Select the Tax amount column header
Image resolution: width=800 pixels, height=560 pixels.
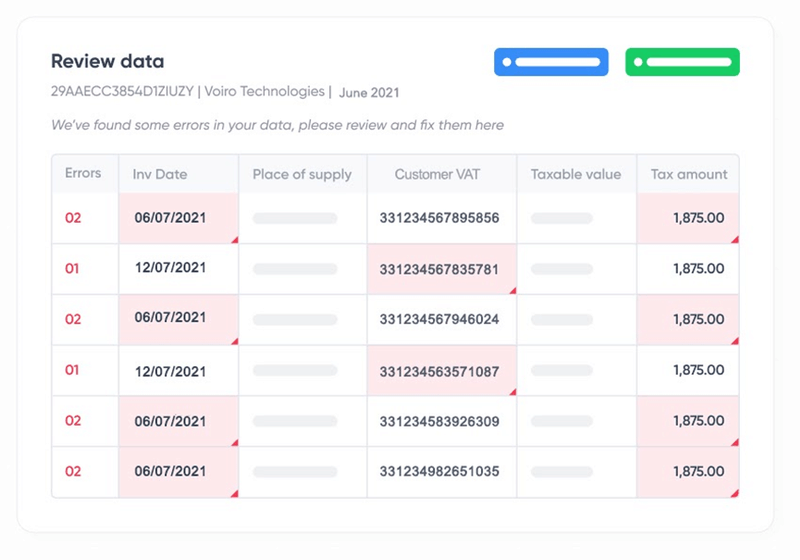pyautogui.click(x=689, y=174)
